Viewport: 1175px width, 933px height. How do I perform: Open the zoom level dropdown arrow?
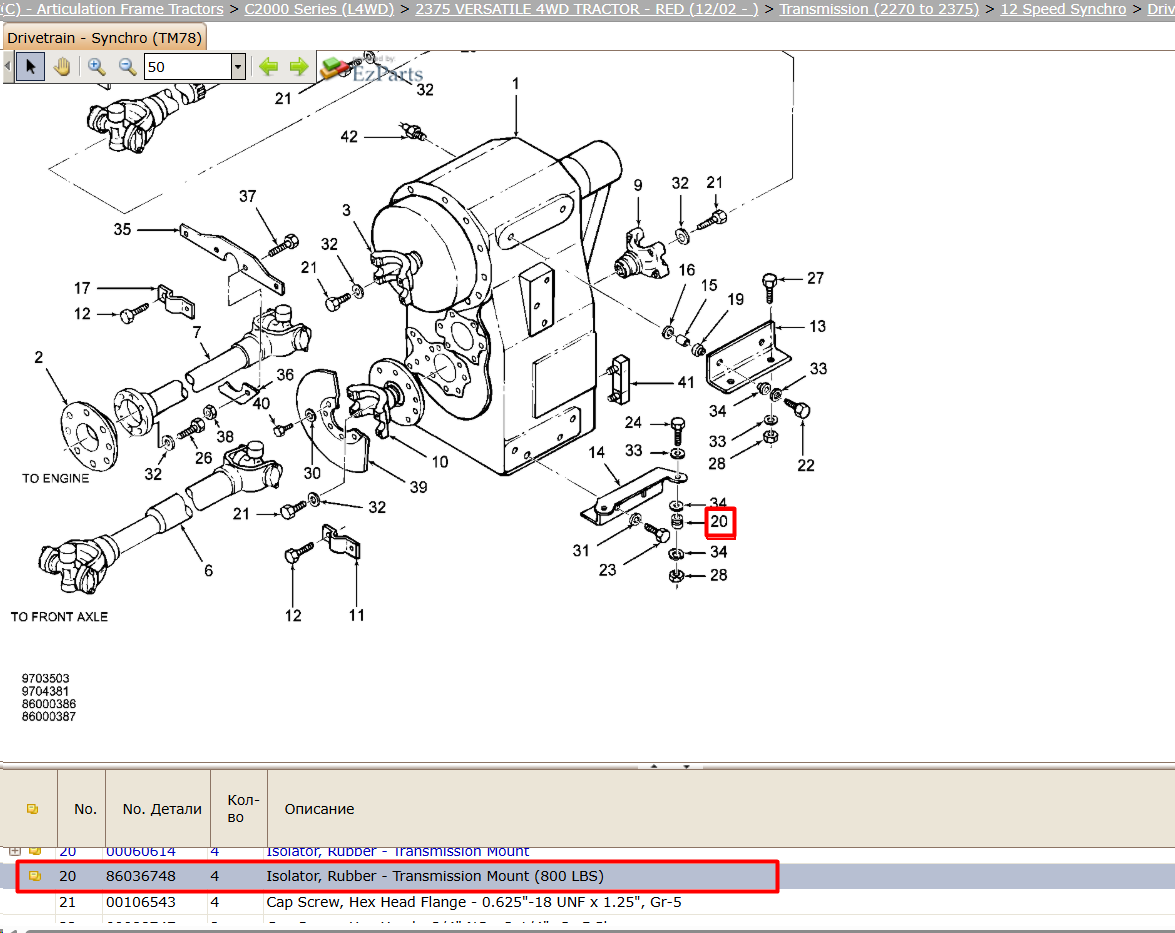[238, 67]
